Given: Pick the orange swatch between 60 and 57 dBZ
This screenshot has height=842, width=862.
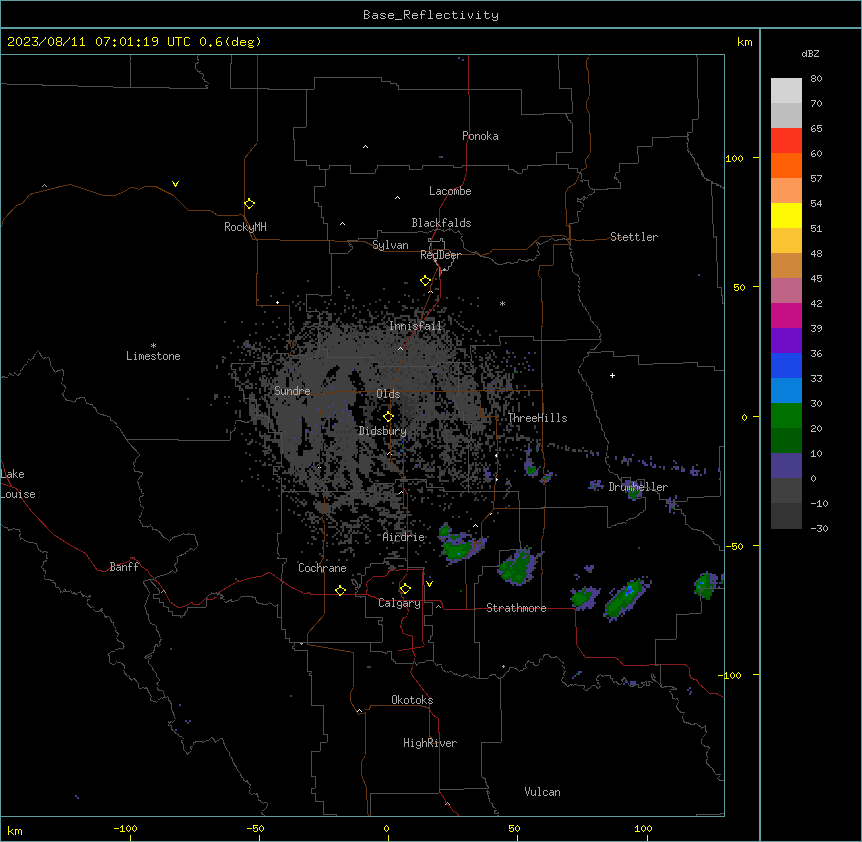Looking at the screenshot, I should pos(786,165).
